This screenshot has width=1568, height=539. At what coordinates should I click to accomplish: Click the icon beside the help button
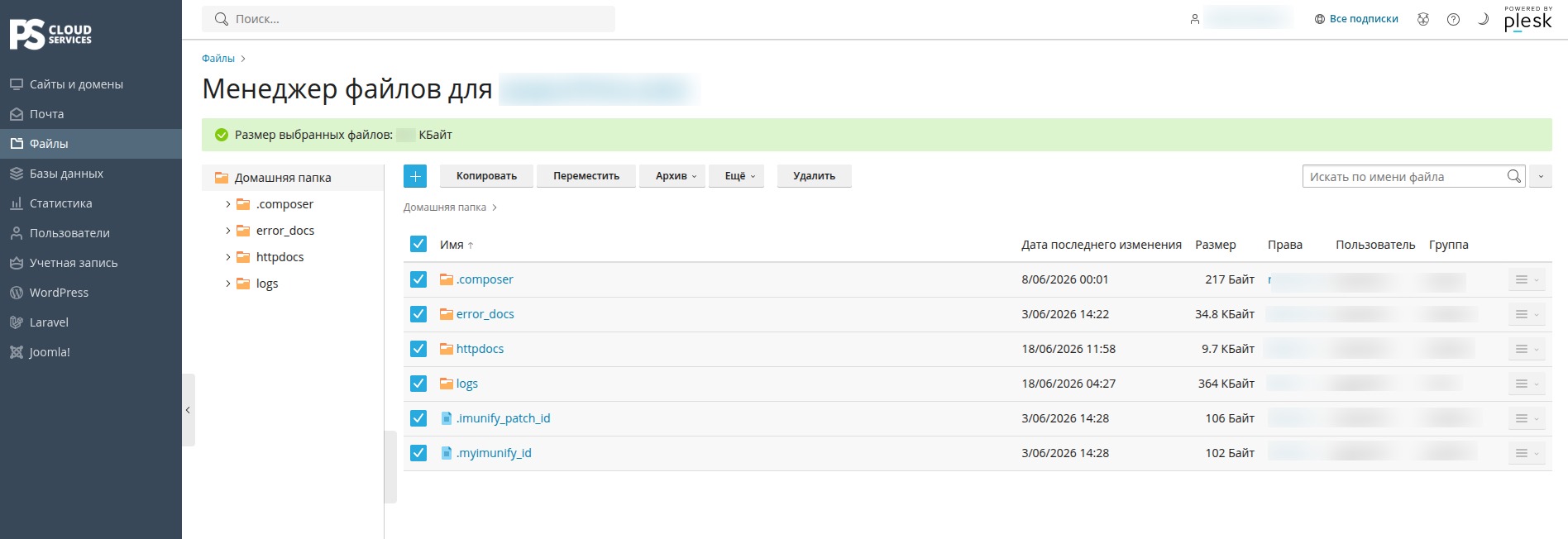point(1423,19)
